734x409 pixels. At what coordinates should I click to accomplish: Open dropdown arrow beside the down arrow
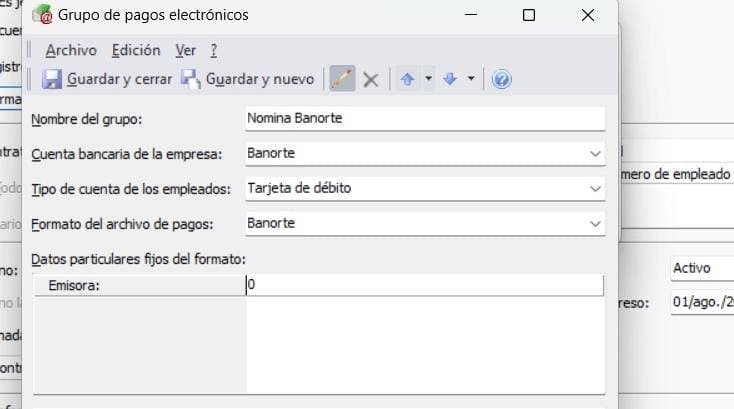(x=470, y=79)
